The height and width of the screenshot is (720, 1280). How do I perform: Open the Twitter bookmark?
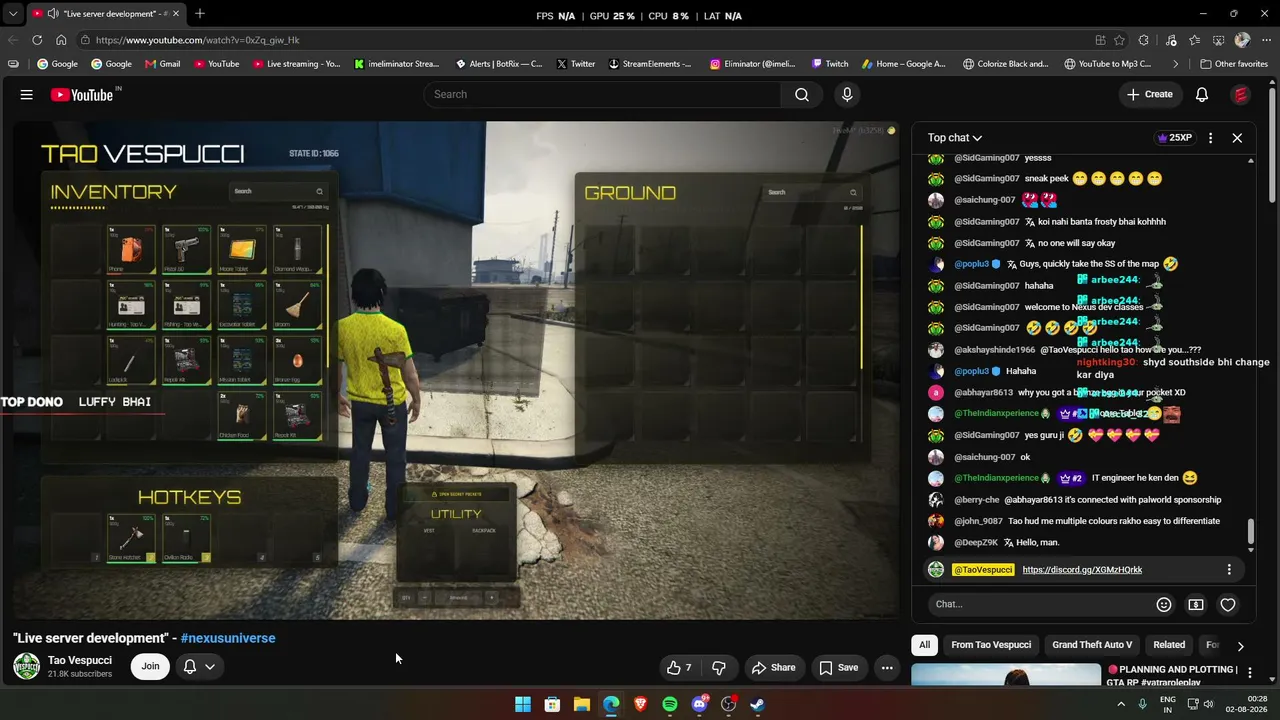(575, 64)
